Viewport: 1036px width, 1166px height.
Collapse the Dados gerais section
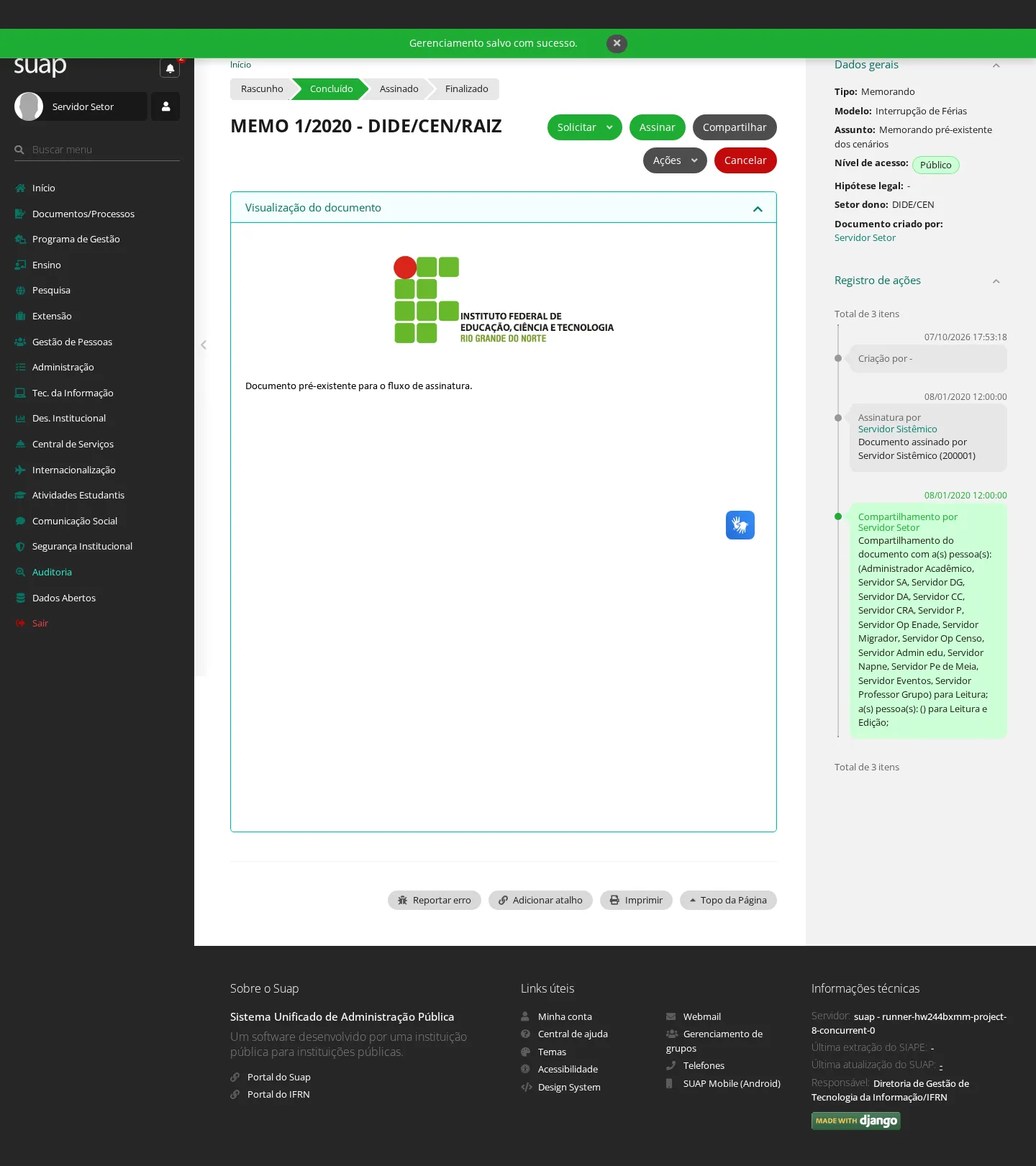tap(996, 65)
